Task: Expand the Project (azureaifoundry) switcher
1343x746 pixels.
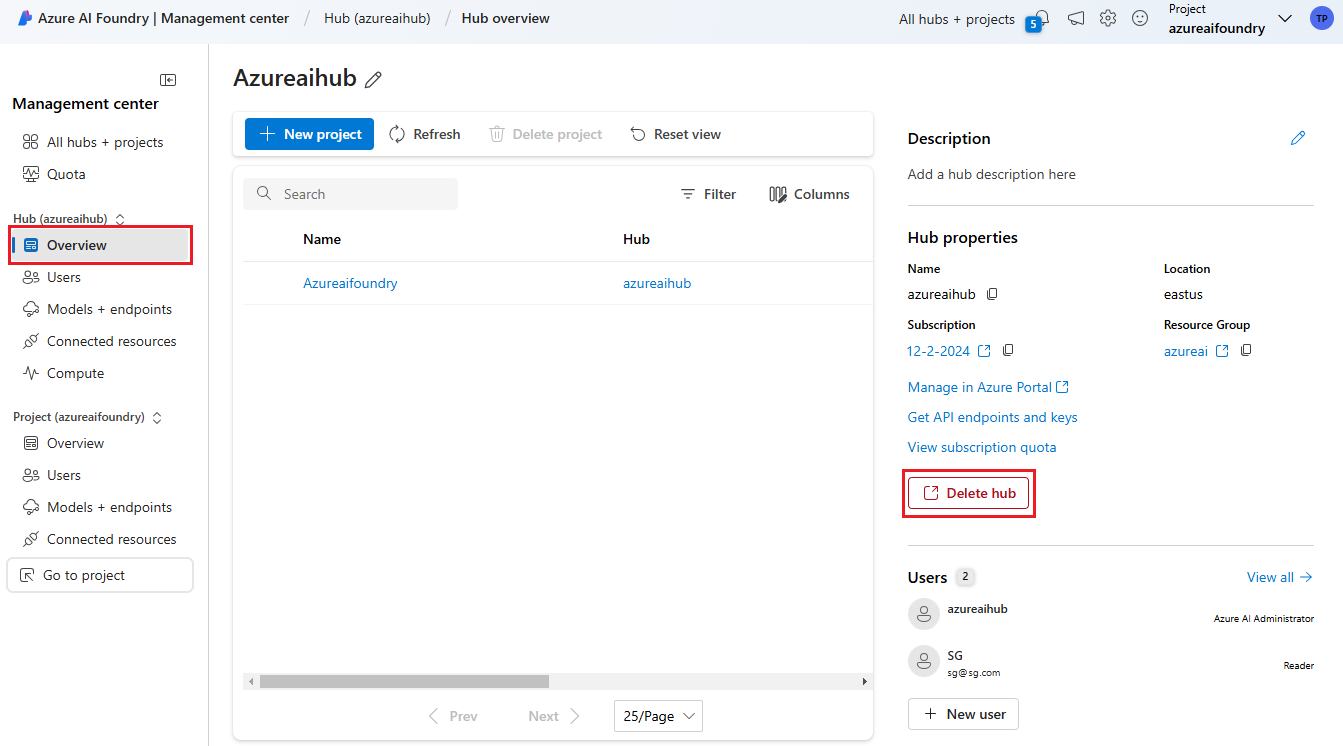Action: click(157, 417)
